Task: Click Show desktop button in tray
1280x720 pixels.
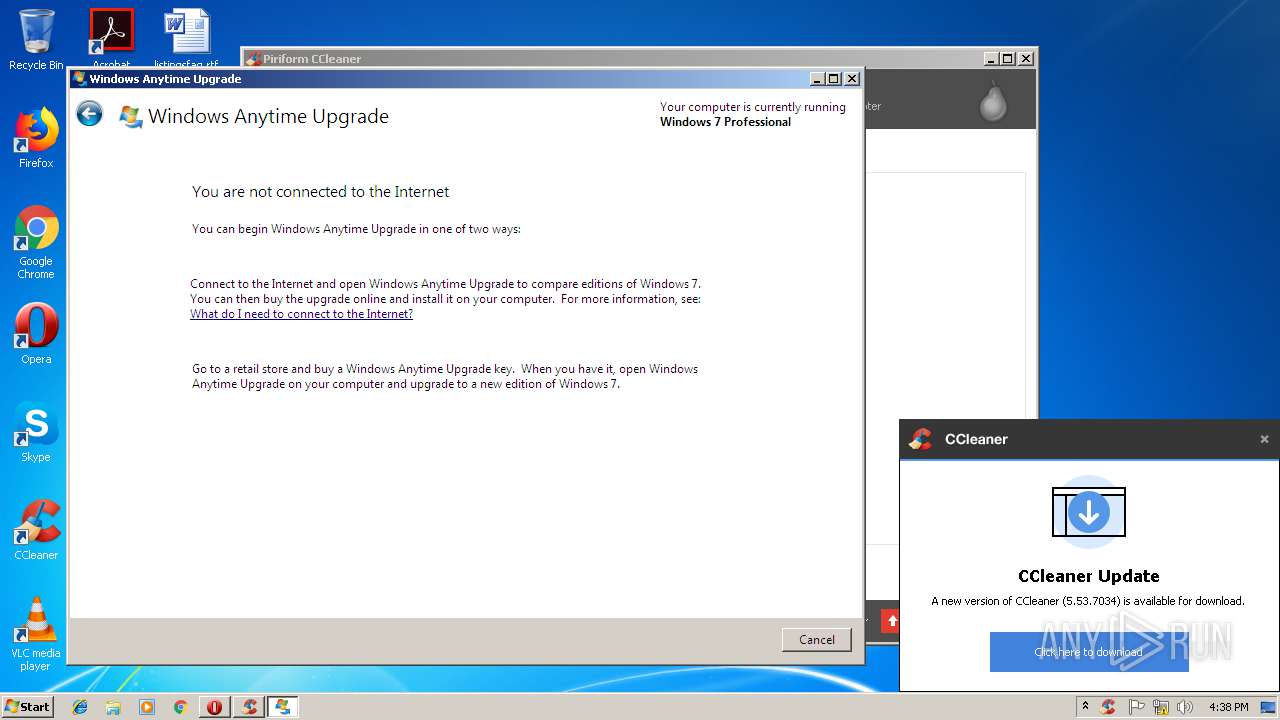Action: (x=1269, y=707)
